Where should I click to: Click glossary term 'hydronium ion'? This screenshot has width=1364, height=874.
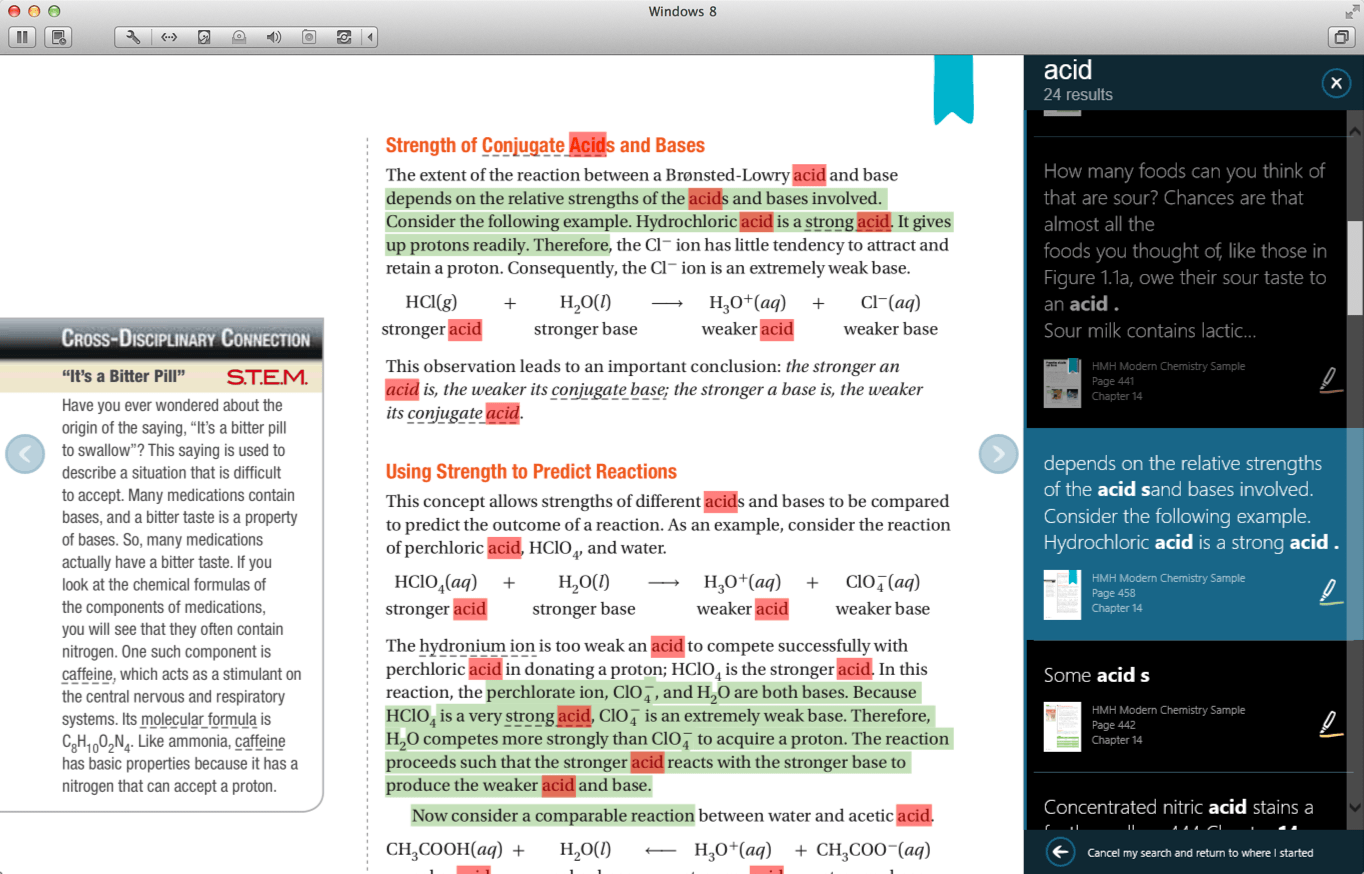pos(478,646)
